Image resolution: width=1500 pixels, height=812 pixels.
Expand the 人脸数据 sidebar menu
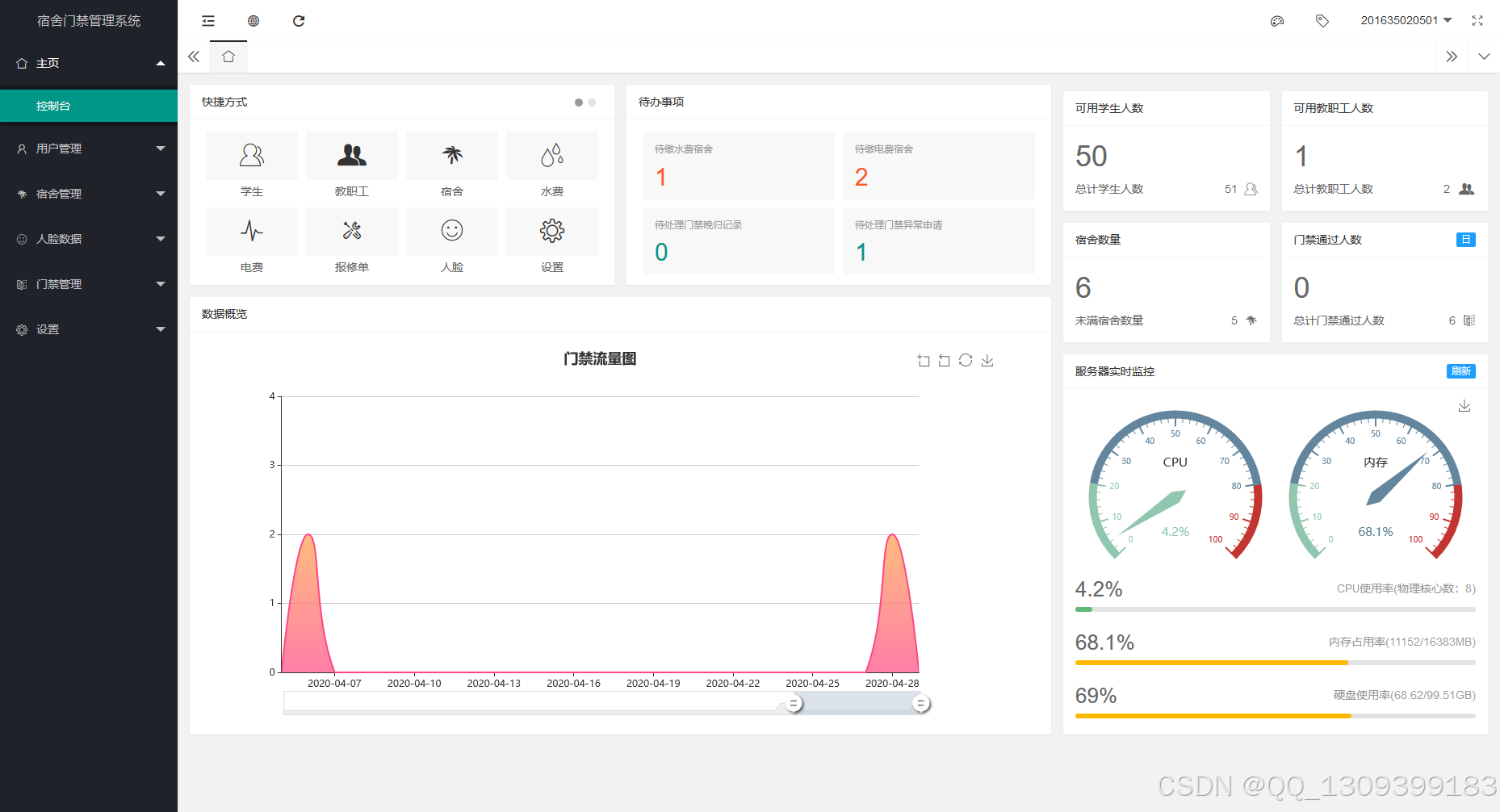point(89,239)
